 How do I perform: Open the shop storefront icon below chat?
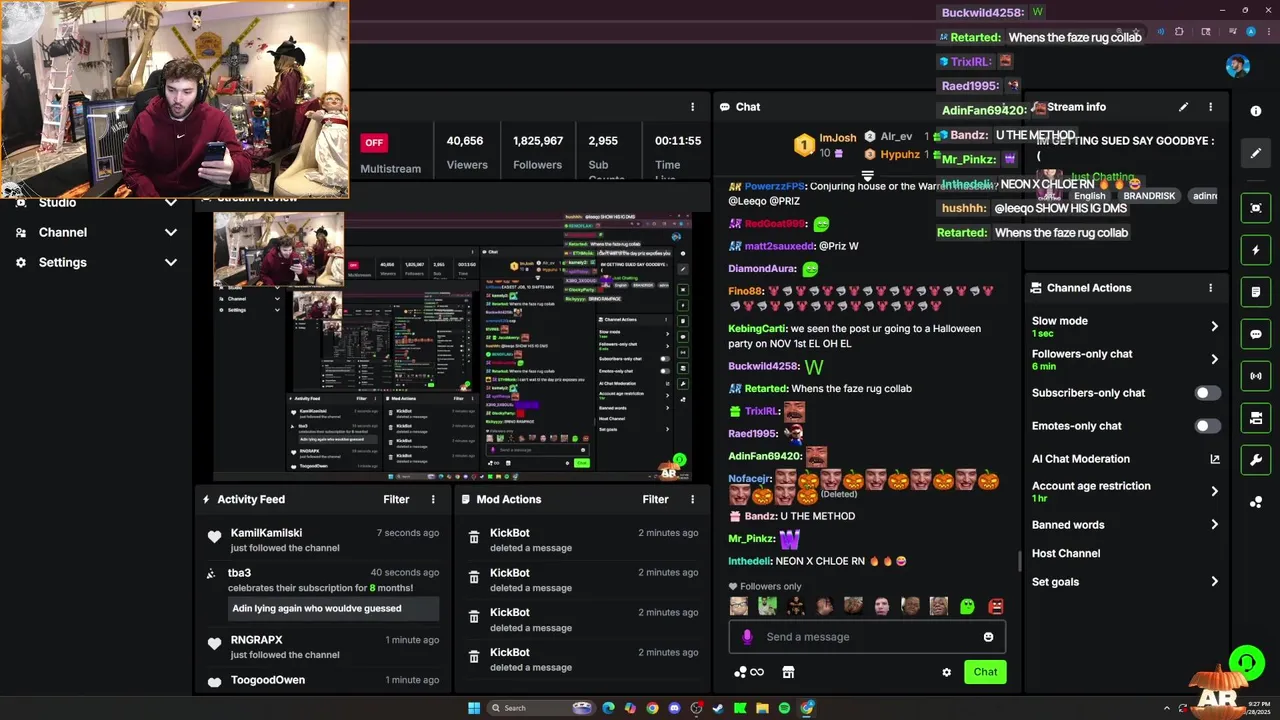[788, 672]
